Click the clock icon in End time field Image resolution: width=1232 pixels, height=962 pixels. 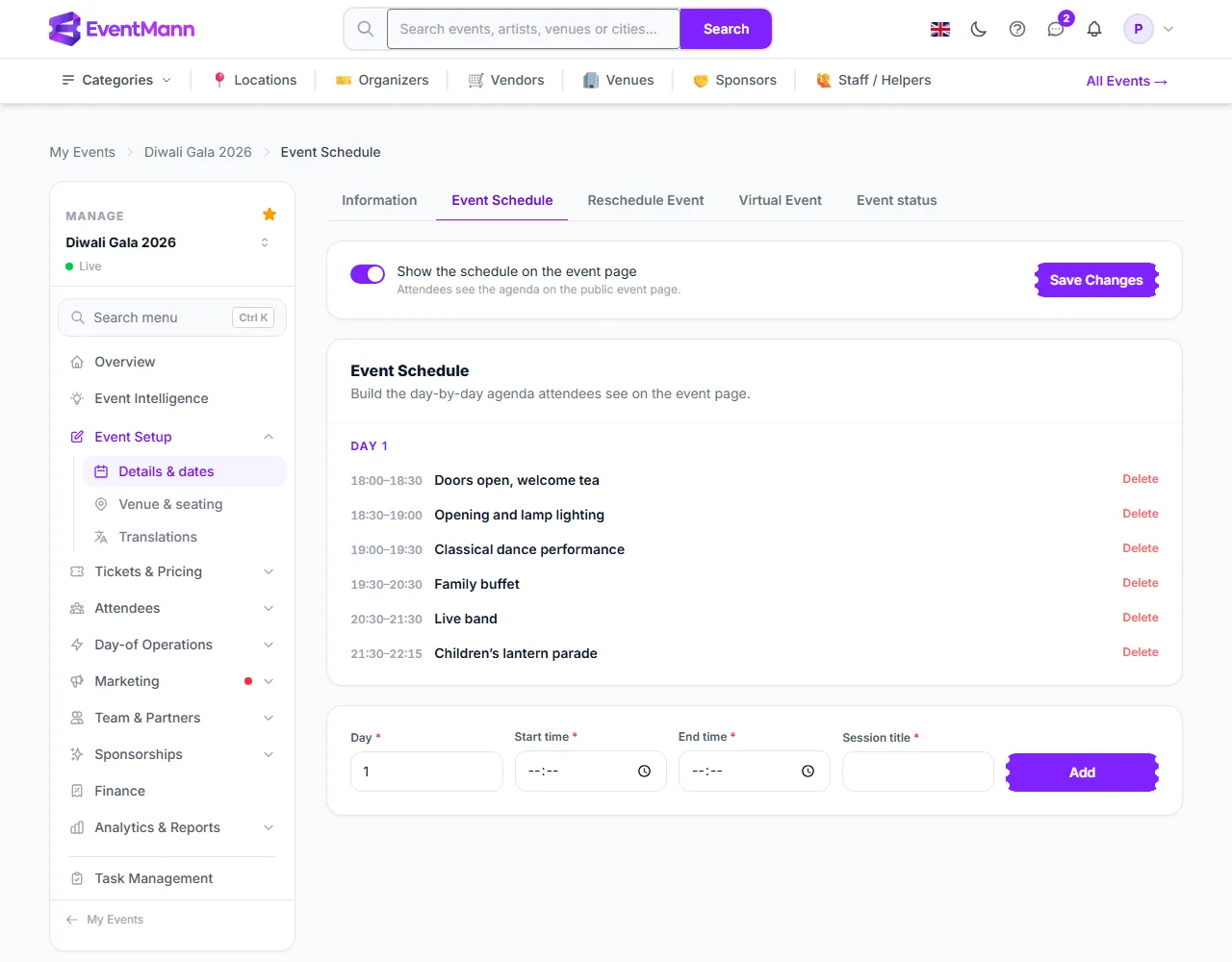808,772
